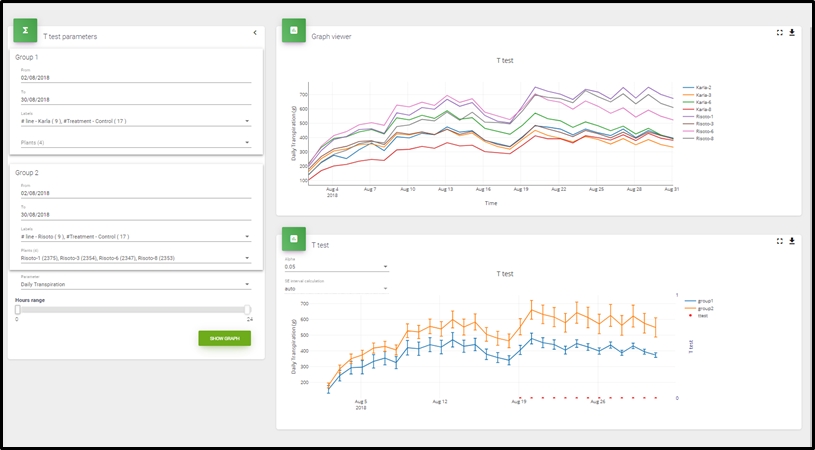Download the Graph viewer chart

[792, 32]
